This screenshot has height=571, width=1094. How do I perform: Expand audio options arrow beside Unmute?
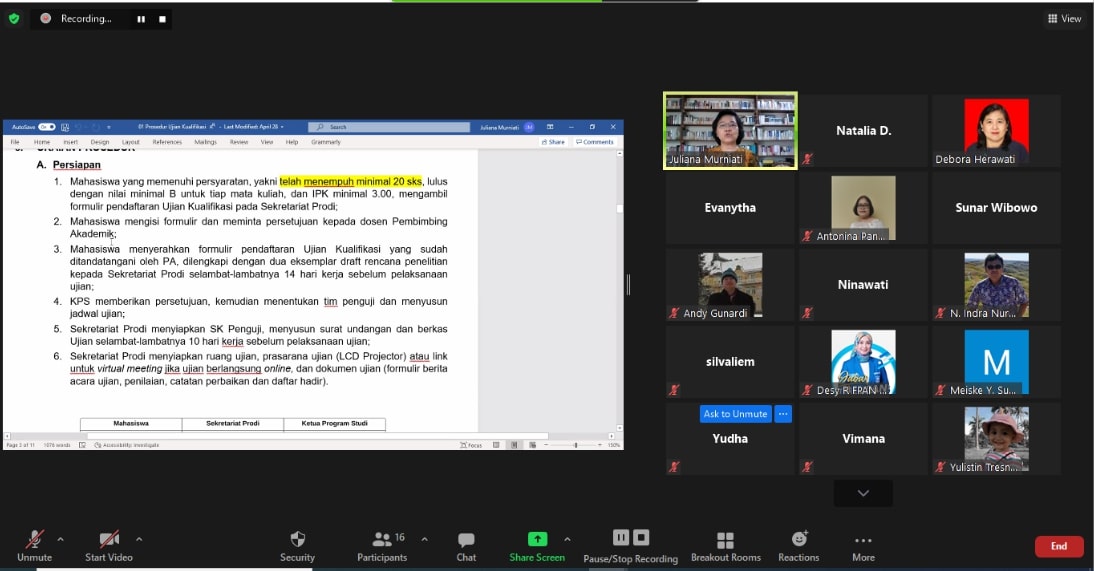(61, 539)
